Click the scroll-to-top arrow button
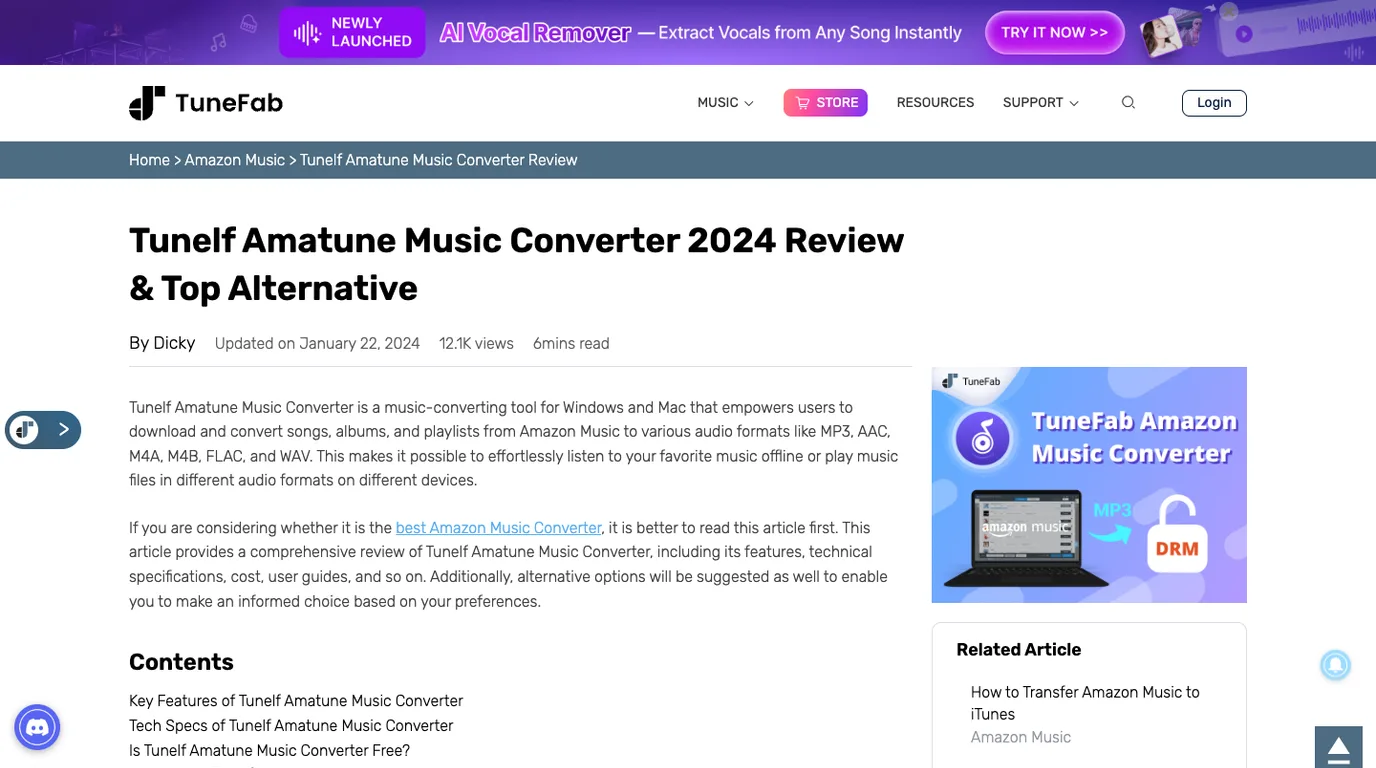 pyautogui.click(x=1338, y=747)
